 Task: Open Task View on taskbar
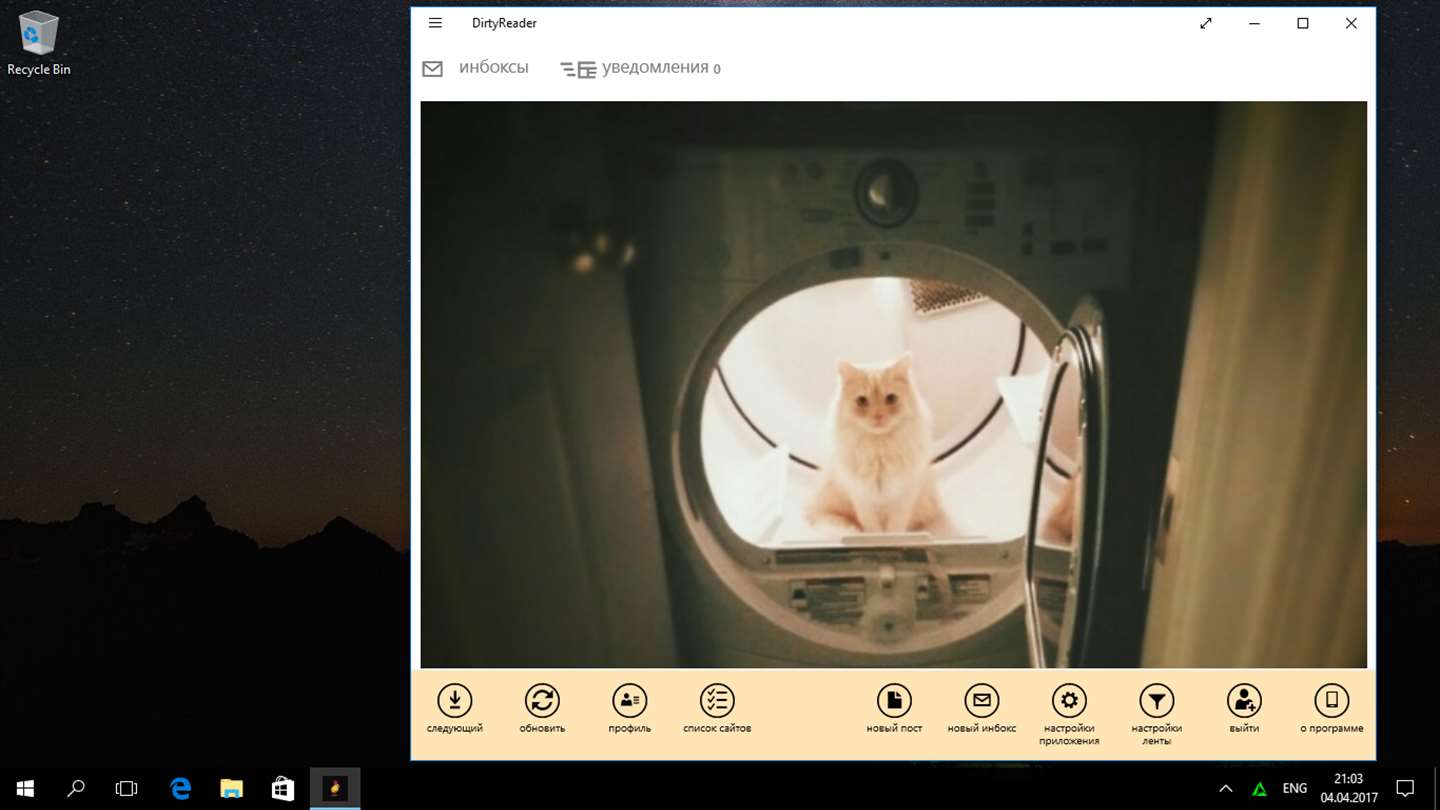pos(126,789)
